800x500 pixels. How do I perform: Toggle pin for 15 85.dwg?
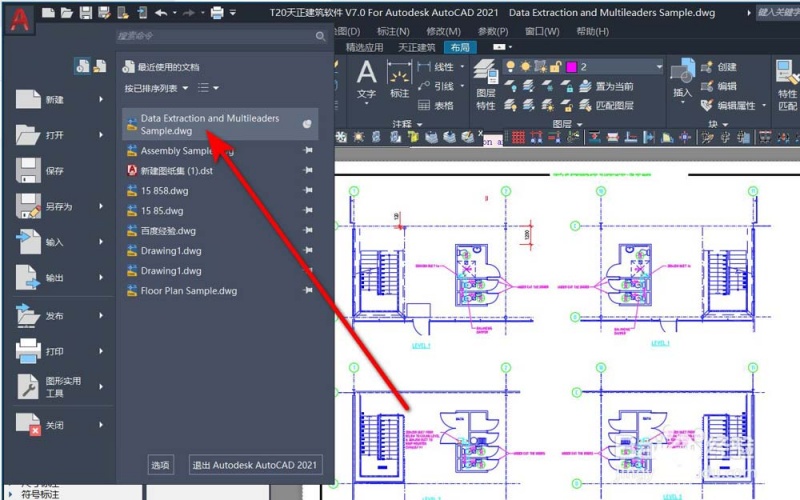pyautogui.click(x=308, y=210)
